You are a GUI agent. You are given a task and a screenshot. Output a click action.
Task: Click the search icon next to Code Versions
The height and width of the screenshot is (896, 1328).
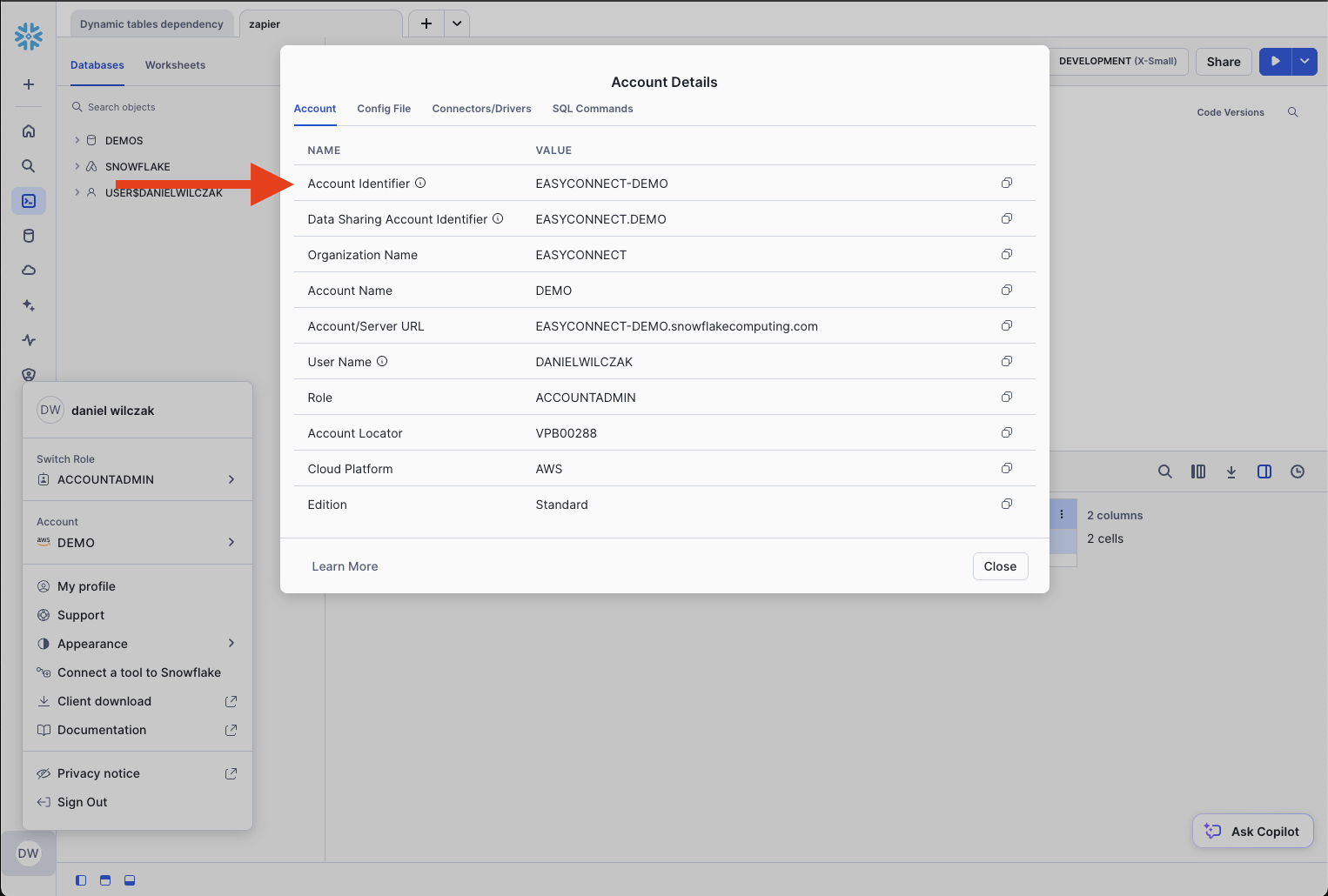point(1293,112)
